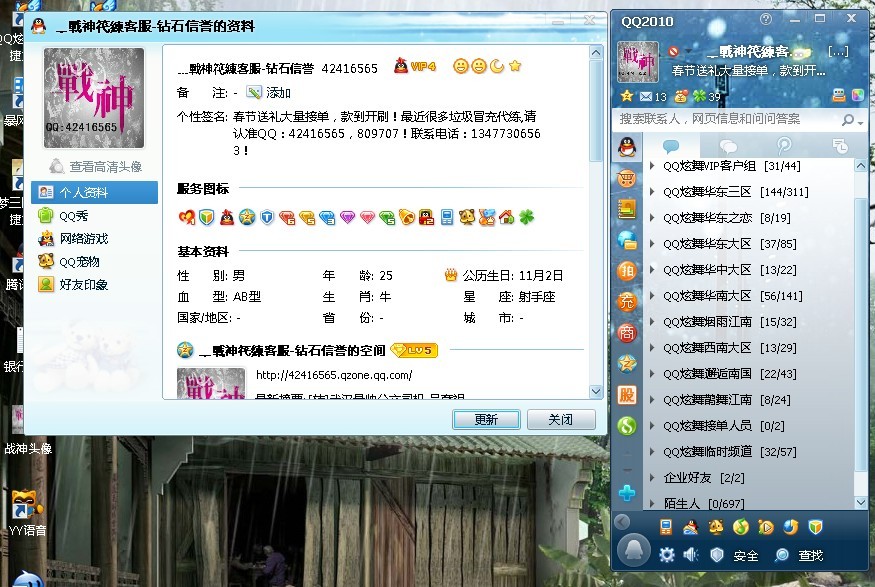
Task: Click the profile avatar image
Action: [x=94, y=98]
